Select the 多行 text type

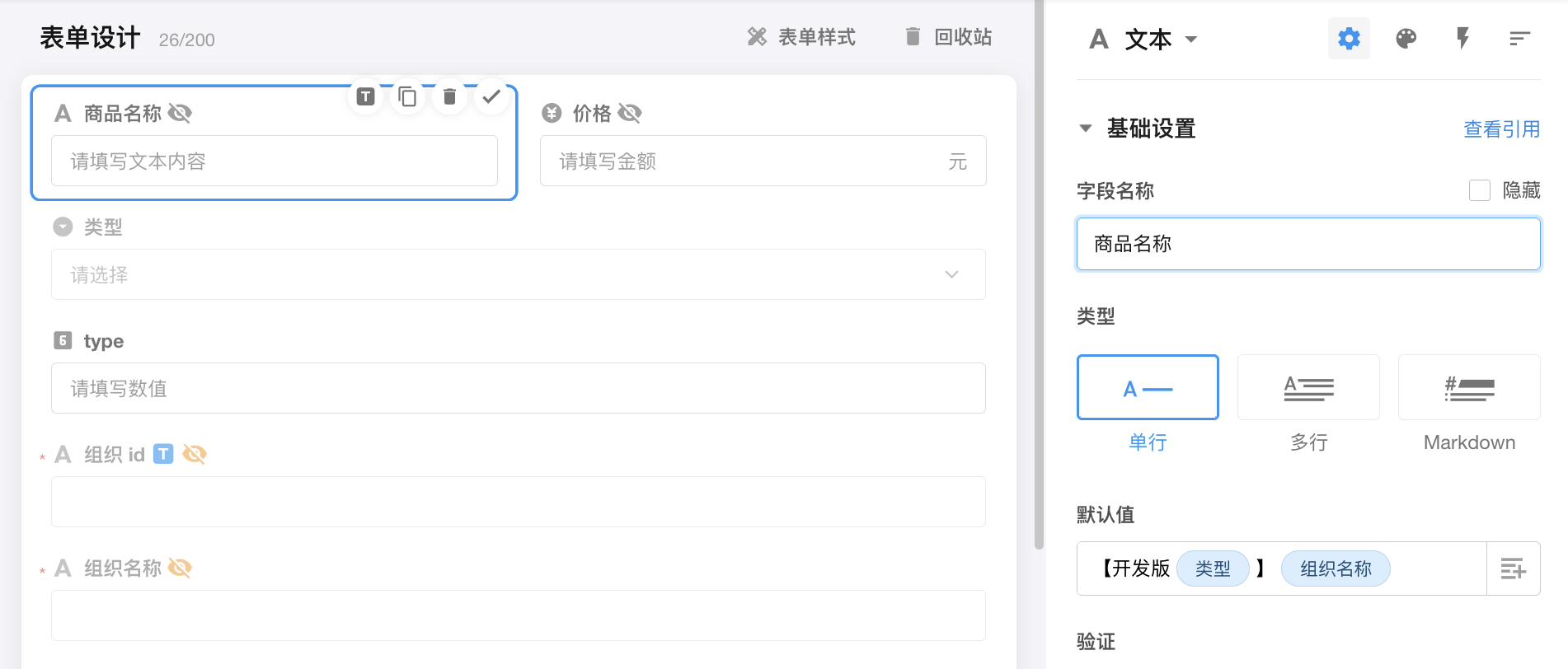click(1308, 387)
